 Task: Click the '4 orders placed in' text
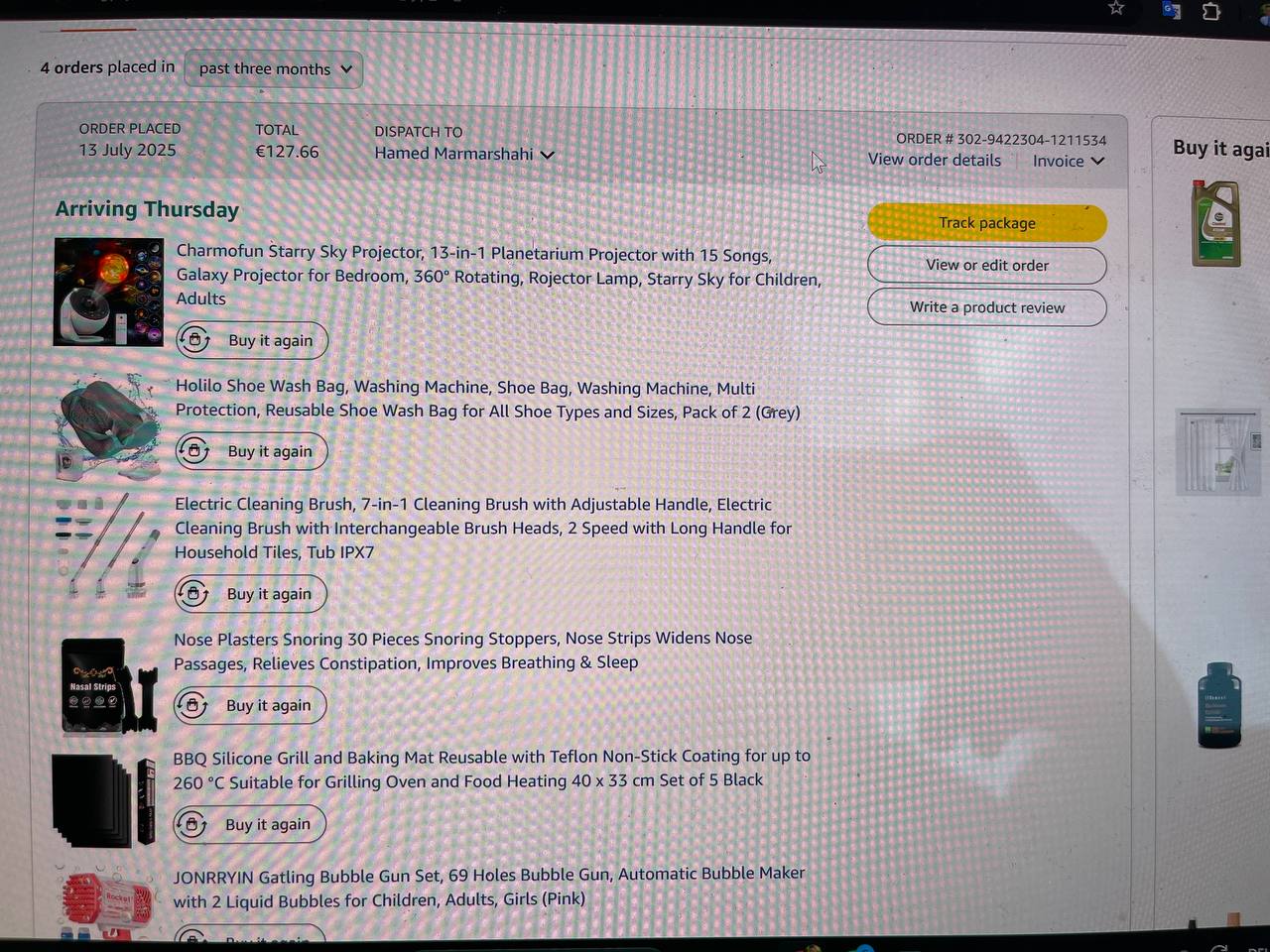pyautogui.click(x=107, y=67)
